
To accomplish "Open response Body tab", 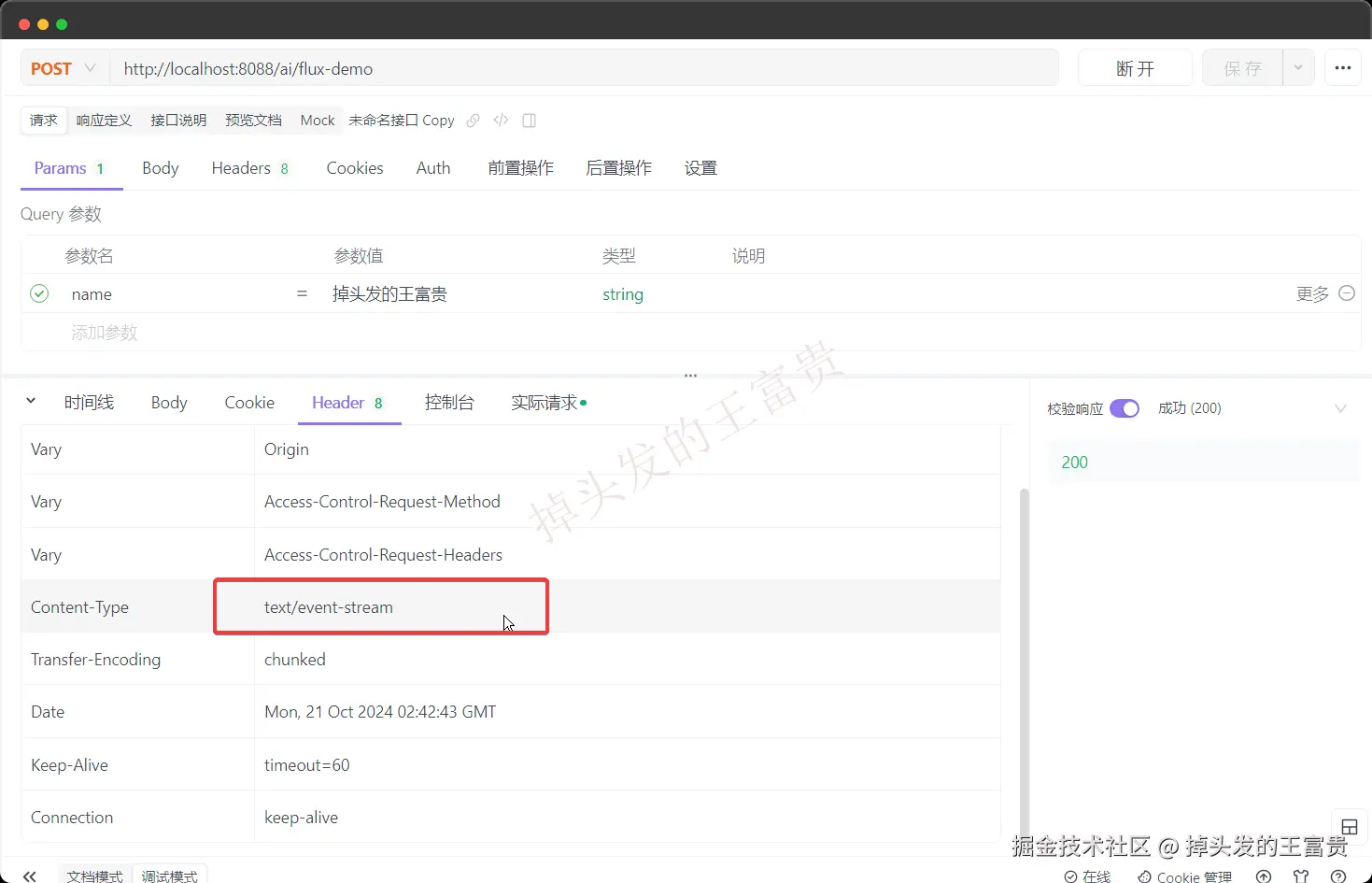I will (x=169, y=403).
